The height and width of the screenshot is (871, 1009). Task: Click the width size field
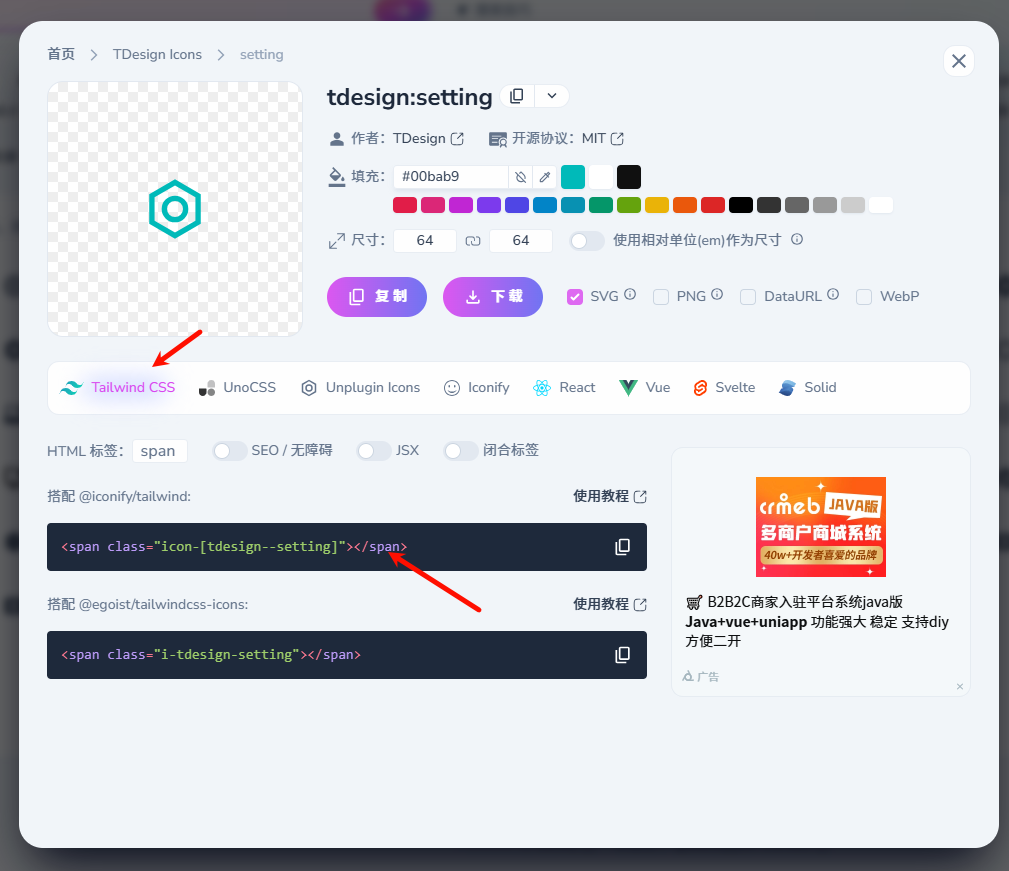[x=425, y=241]
